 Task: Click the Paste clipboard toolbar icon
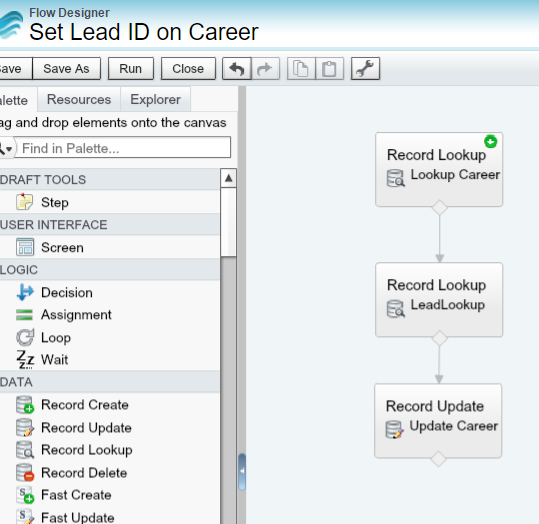329,69
